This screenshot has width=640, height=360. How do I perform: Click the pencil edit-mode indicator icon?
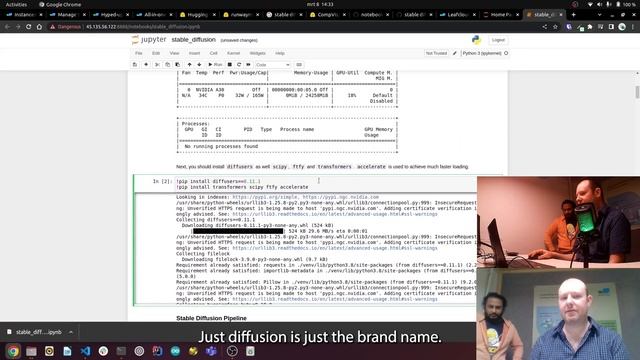click(455, 53)
